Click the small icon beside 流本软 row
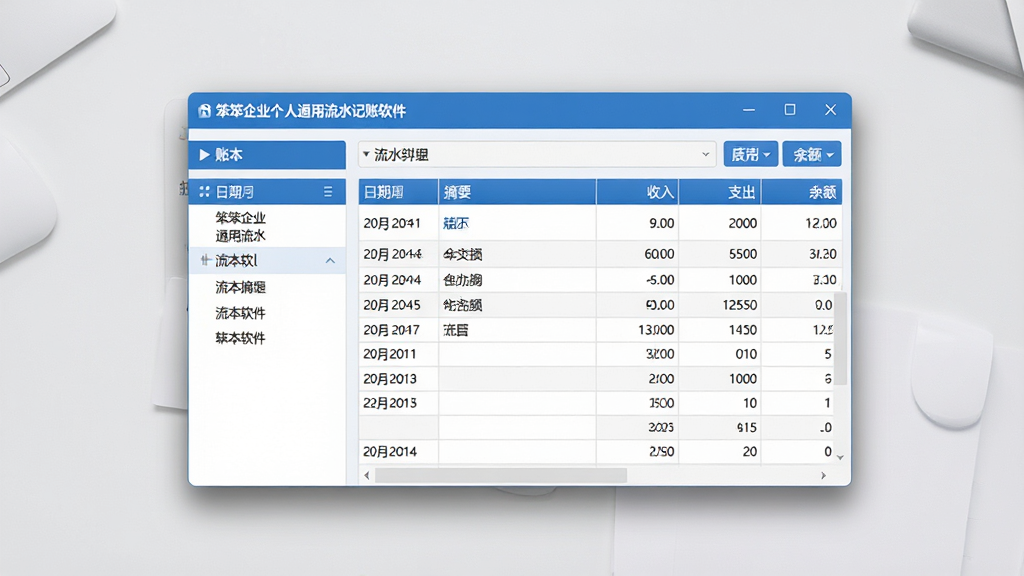 [x=205, y=261]
